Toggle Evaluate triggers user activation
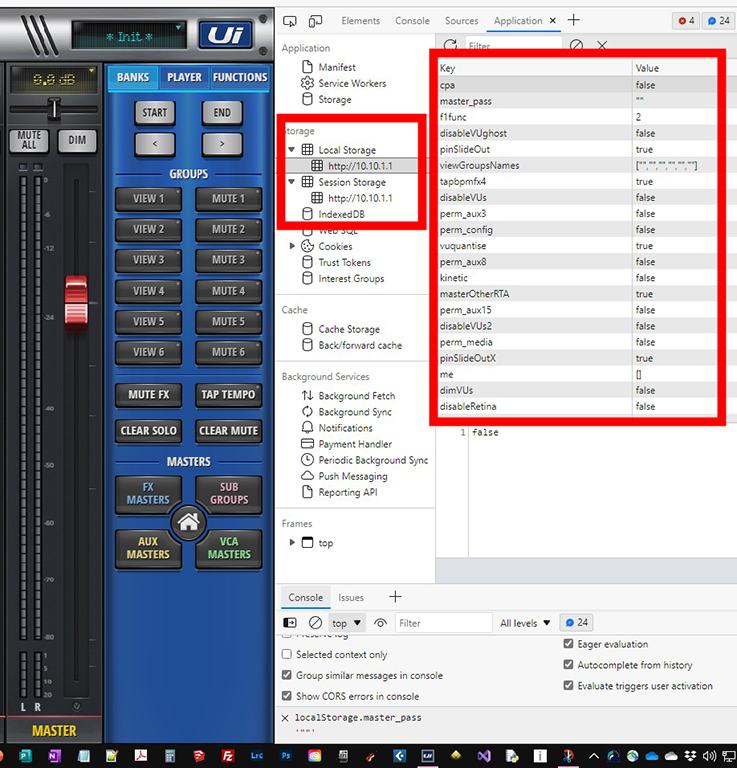The image size is (737, 768). tap(568, 685)
